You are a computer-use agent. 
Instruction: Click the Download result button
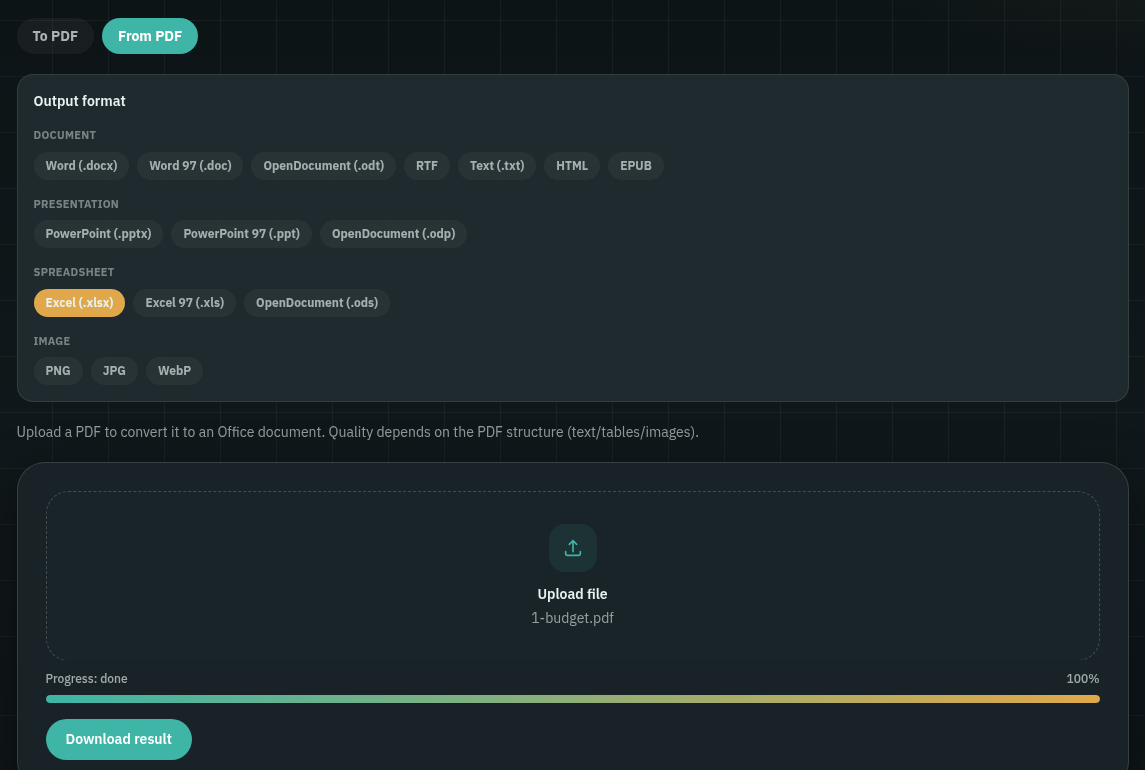pos(119,739)
